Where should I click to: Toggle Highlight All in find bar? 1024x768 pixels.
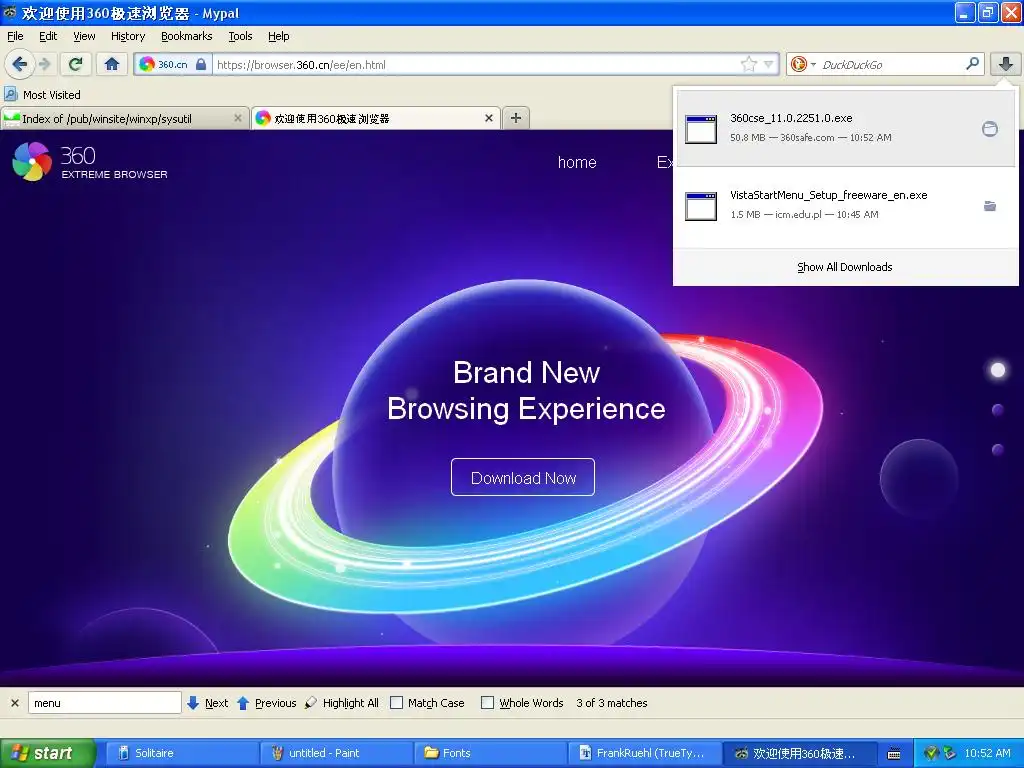coord(342,703)
